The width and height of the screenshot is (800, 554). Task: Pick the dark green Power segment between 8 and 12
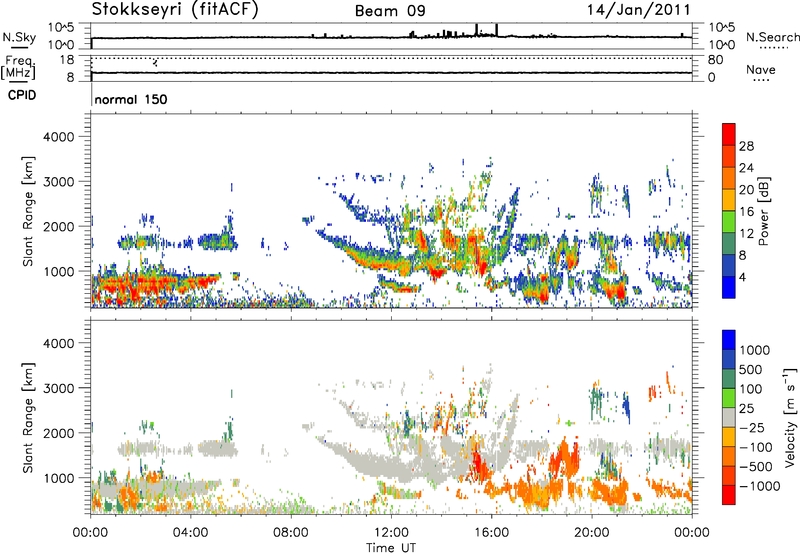click(x=729, y=244)
